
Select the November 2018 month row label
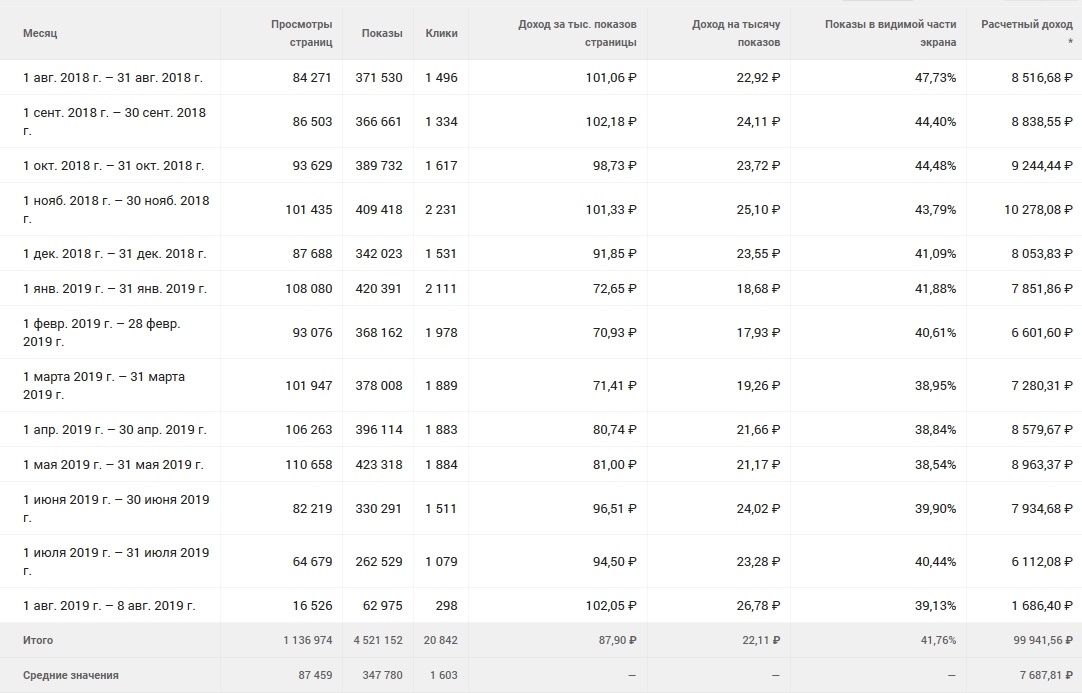116,209
